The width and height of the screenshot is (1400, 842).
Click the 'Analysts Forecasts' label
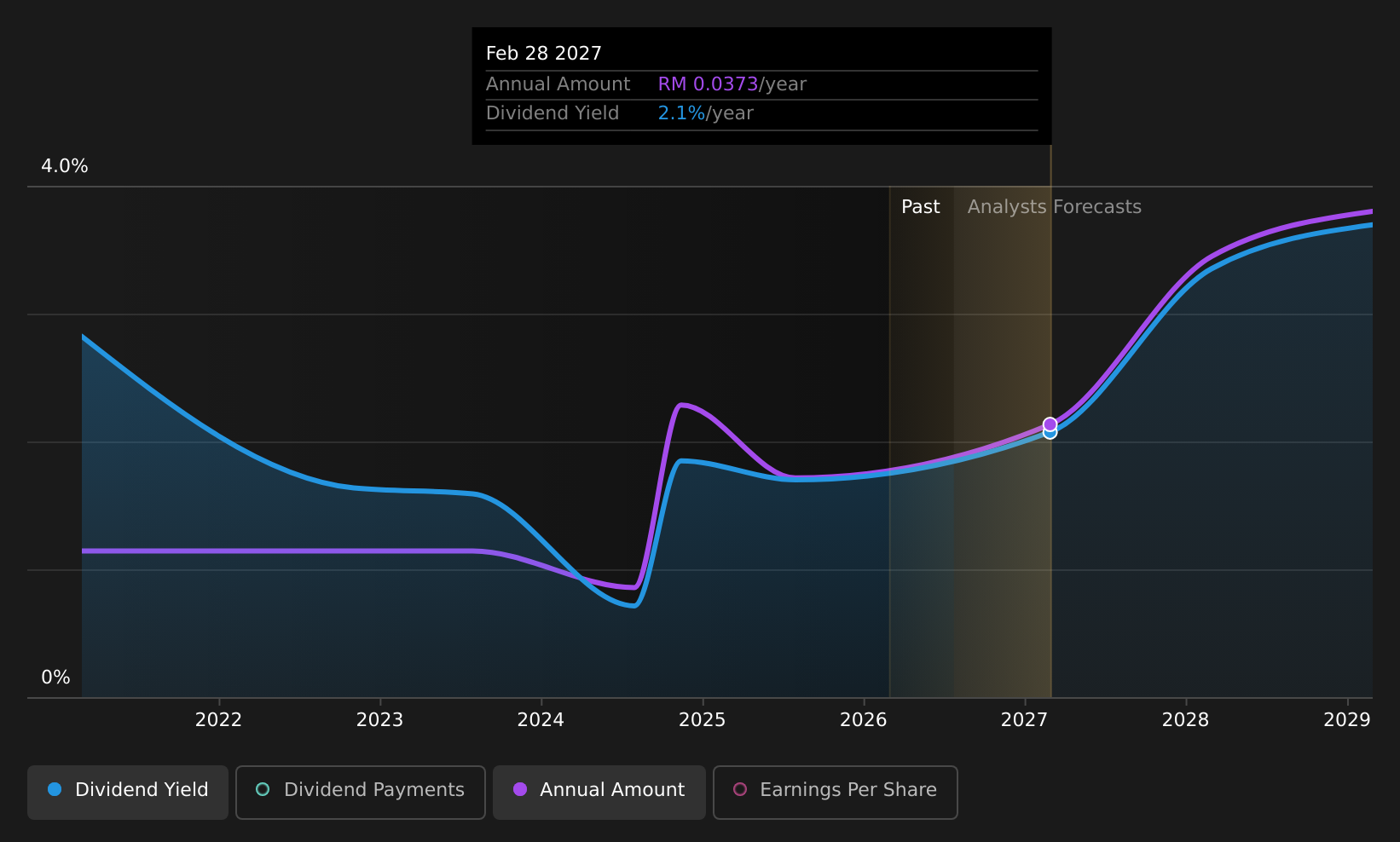pyautogui.click(x=1054, y=207)
